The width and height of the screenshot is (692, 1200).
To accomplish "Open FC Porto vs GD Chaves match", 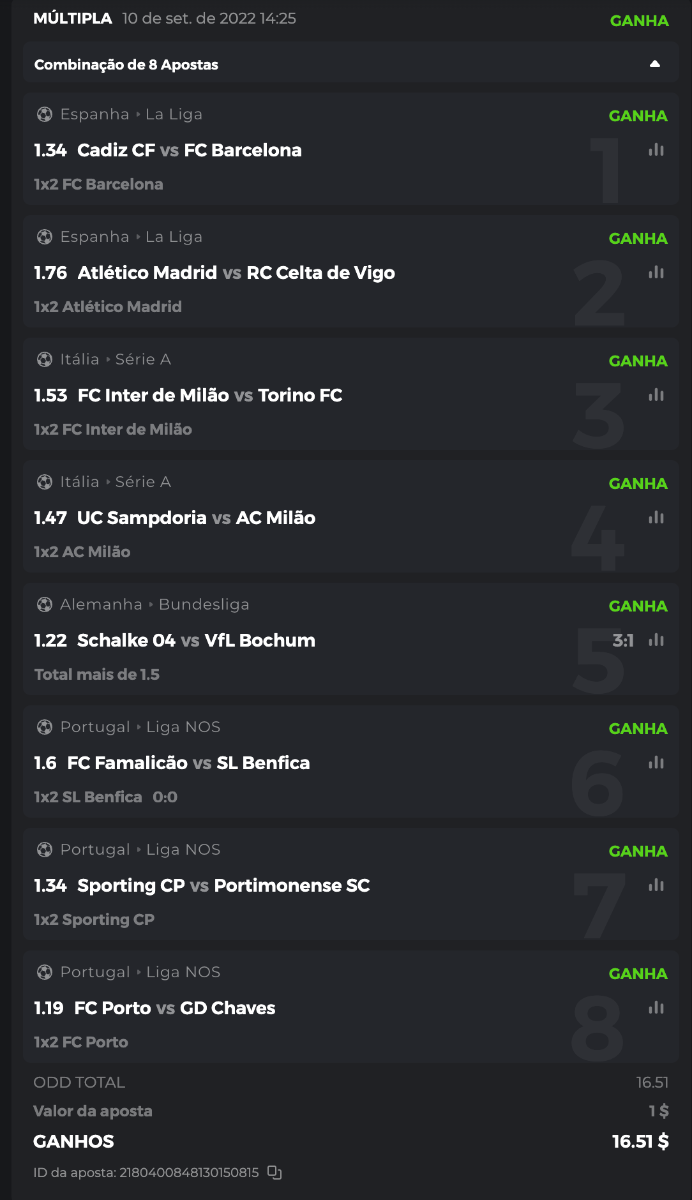I will 175,1007.
